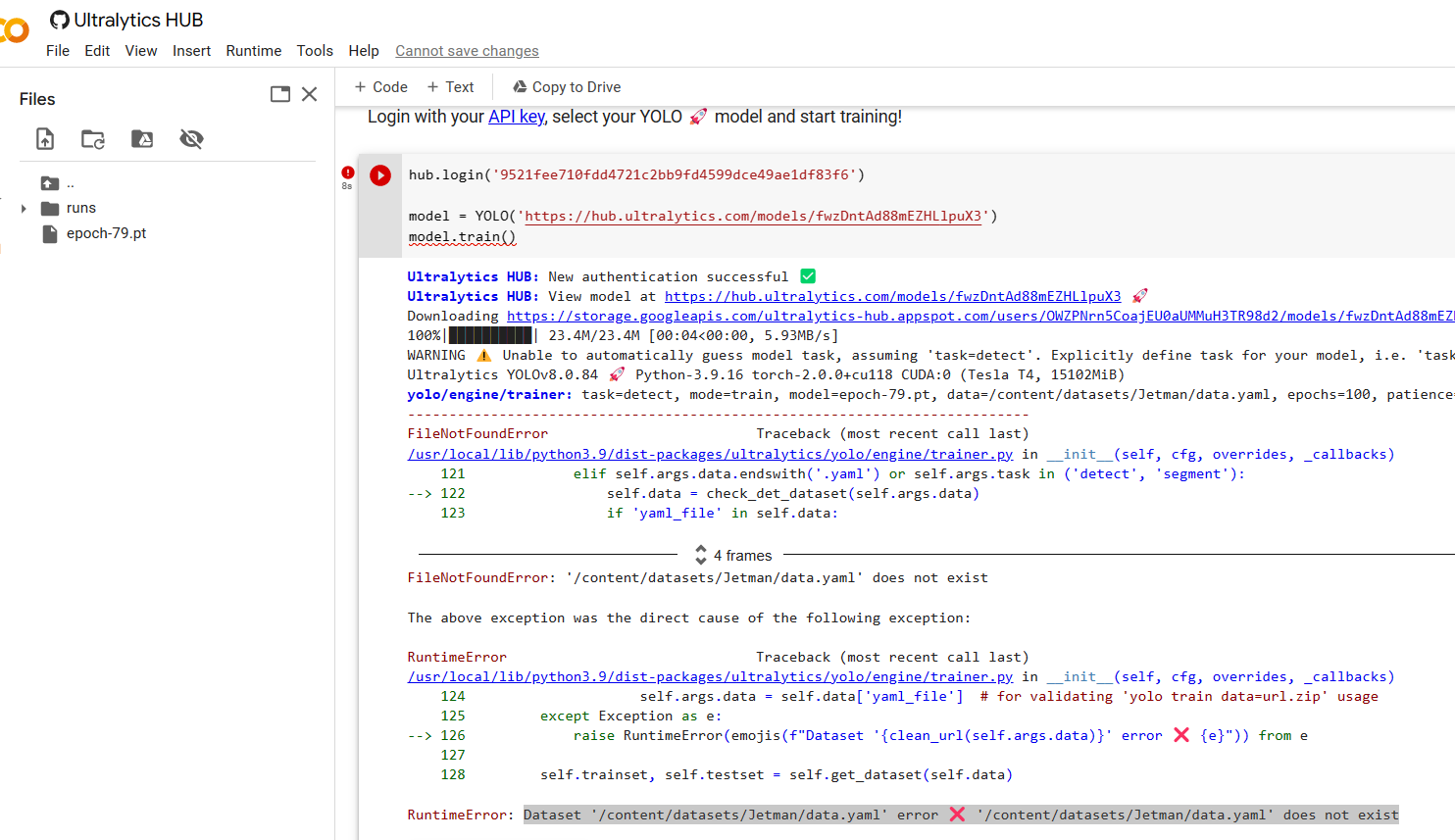Click the Cannot save changes notice

click(x=467, y=50)
